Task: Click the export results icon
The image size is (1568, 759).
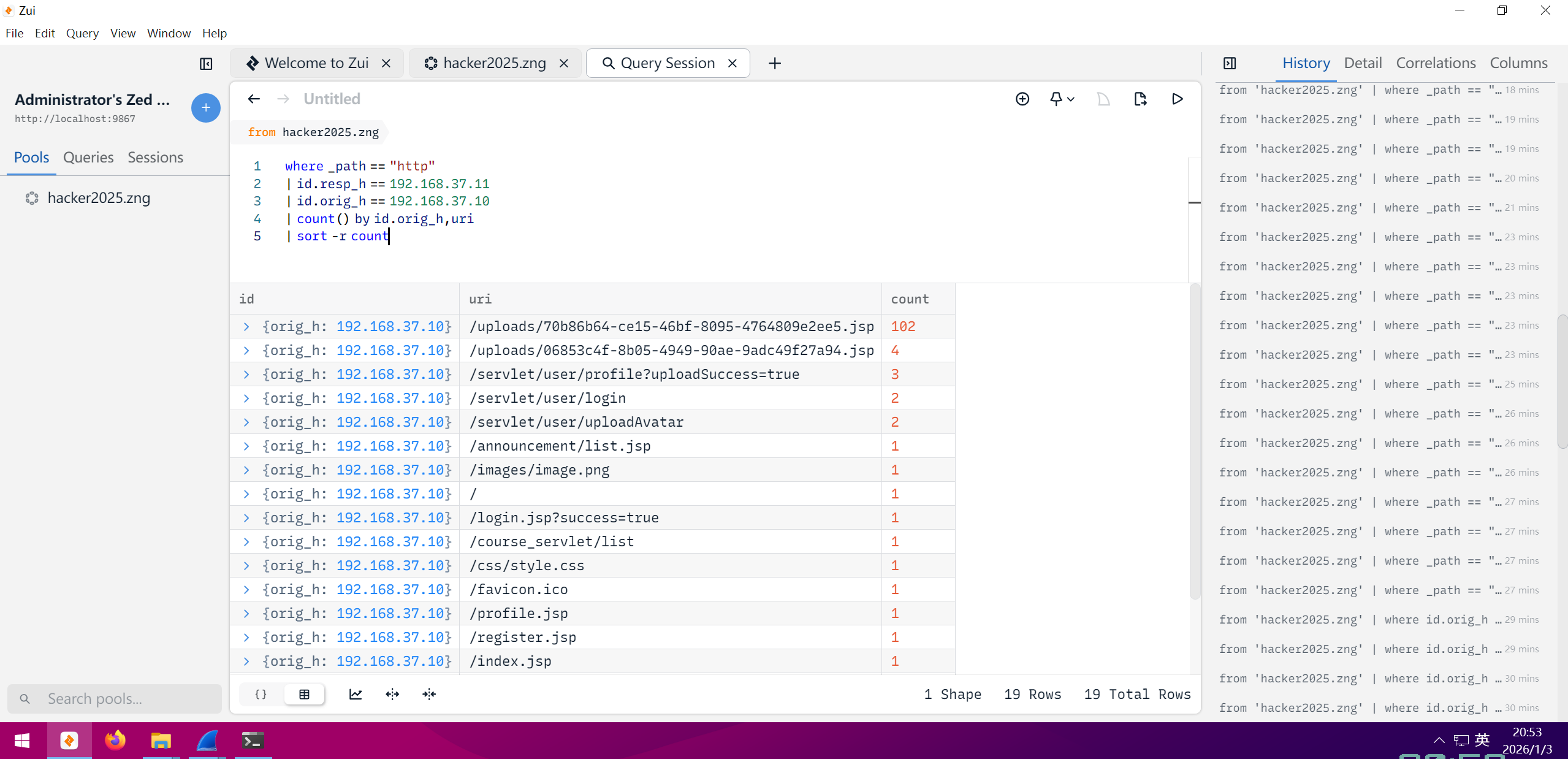Action: [x=1140, y=99]
